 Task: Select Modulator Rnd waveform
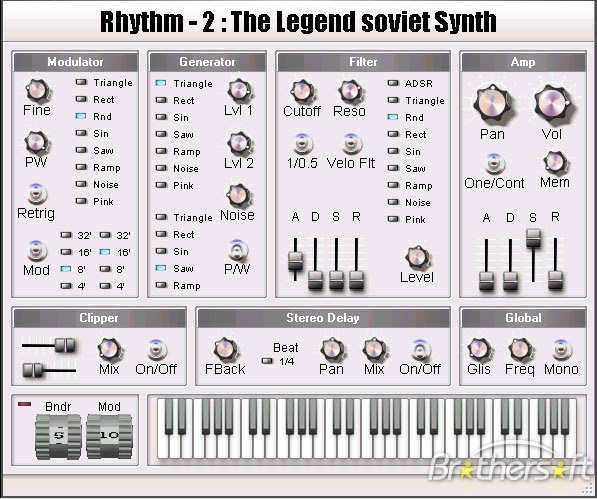click(81, 116)
